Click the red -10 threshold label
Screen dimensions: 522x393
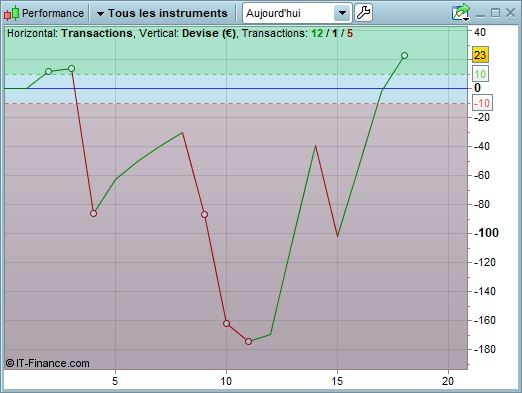click(x=482, y=103)
